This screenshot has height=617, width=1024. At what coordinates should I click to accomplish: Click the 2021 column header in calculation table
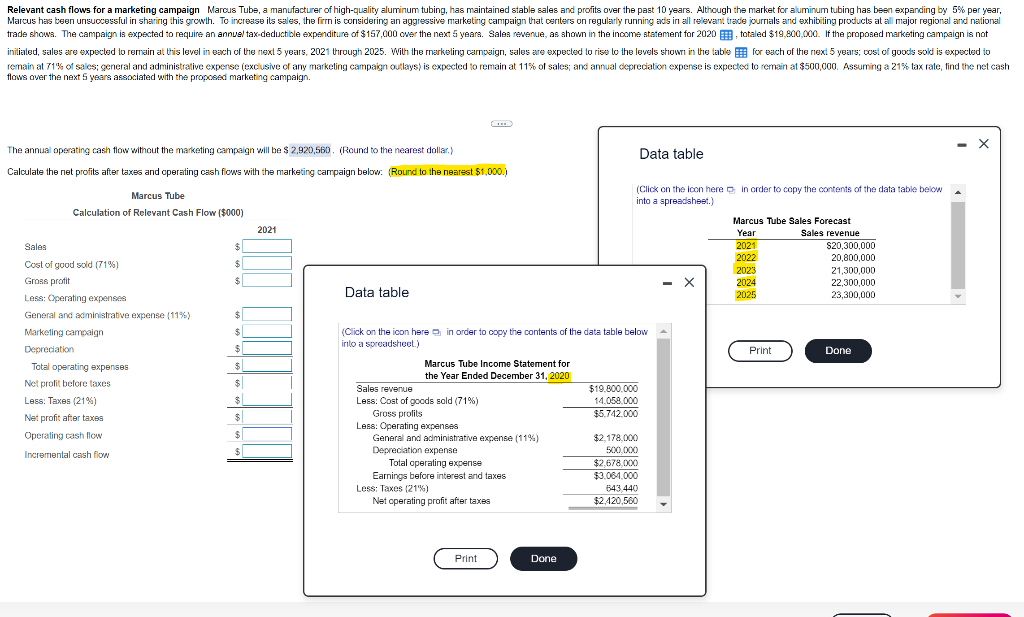(266, 230)
